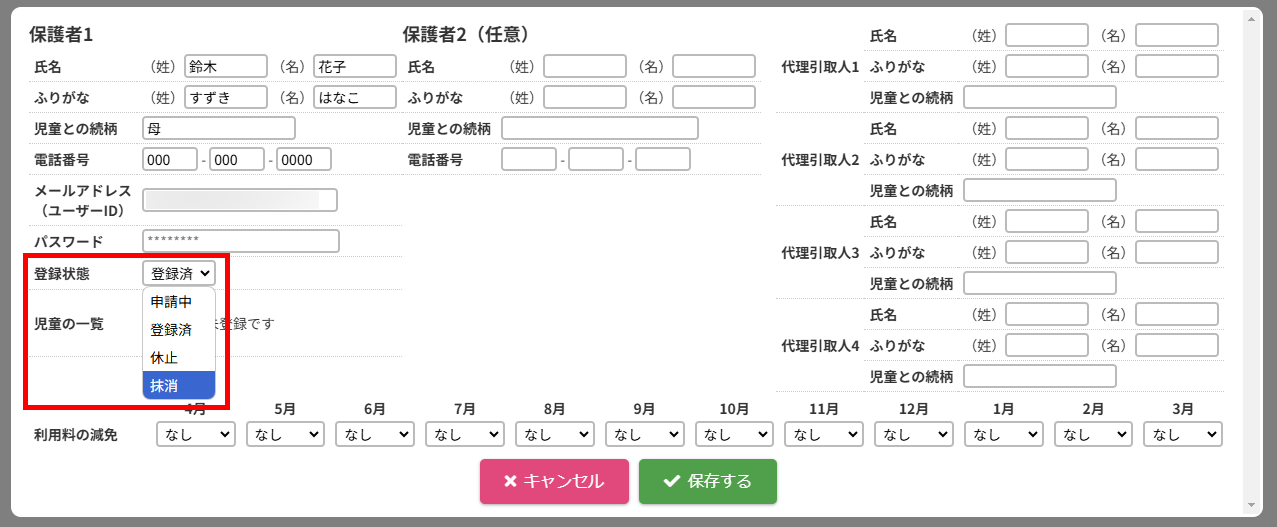Open the 10月 fee reduction dropdown
The image size is (1277, 527).
[x=734, y=435]
